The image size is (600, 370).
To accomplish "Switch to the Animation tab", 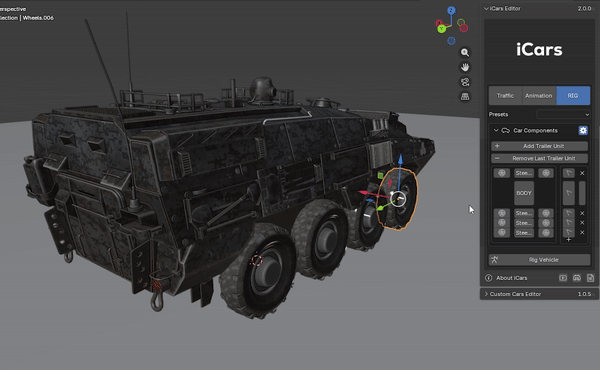I will tap(539, 96).
